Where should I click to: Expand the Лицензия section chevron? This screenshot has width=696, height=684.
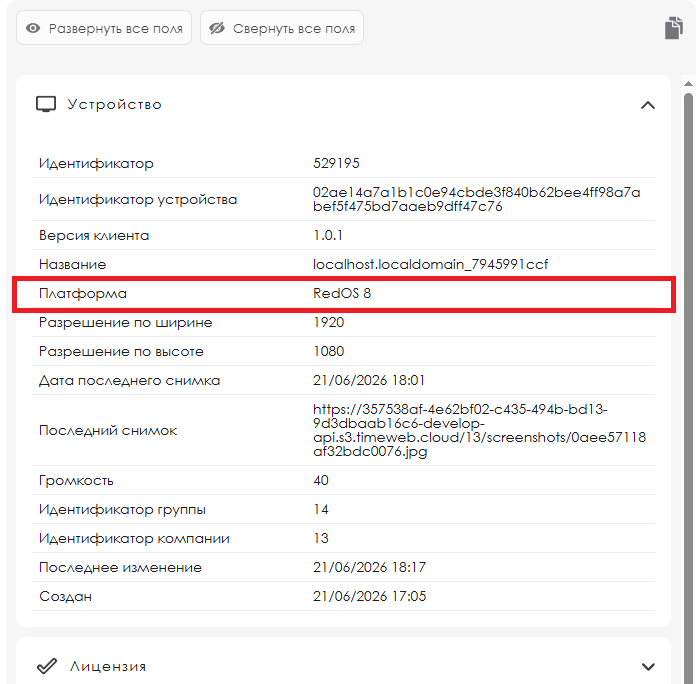point(648,666)
